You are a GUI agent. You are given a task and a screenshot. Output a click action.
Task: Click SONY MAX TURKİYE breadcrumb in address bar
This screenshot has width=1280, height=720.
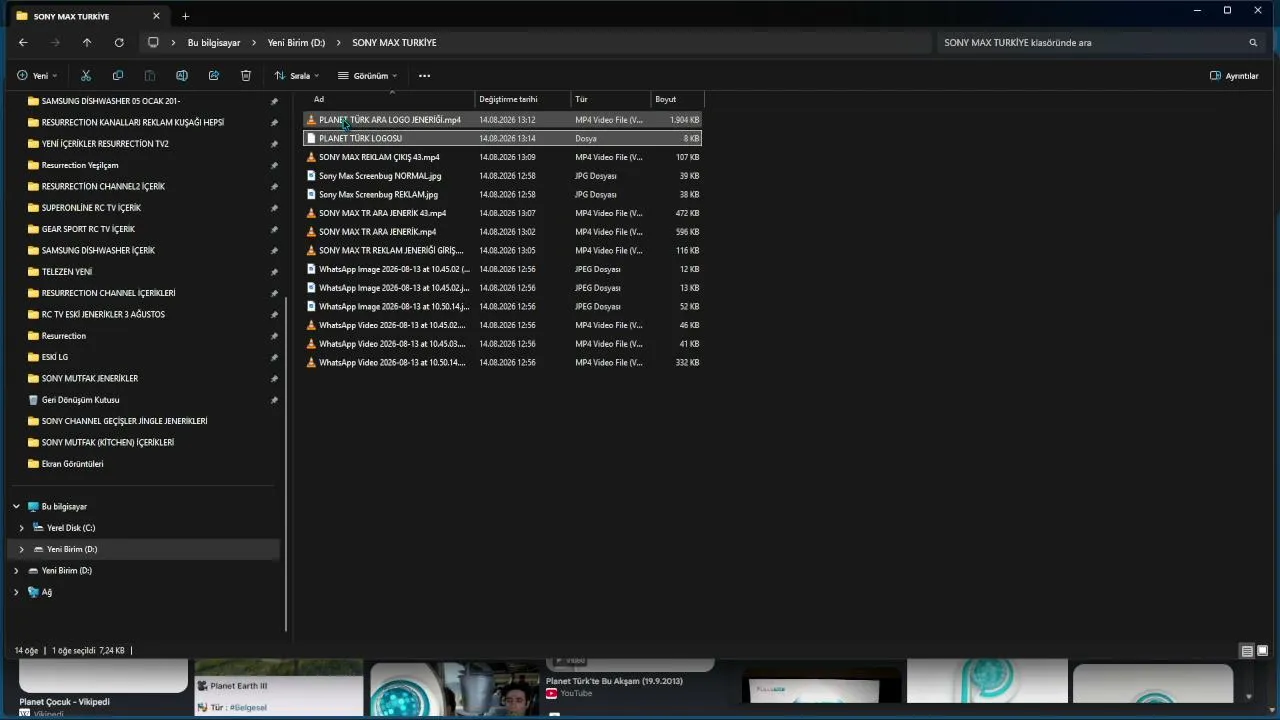click(x=394, y=43)
